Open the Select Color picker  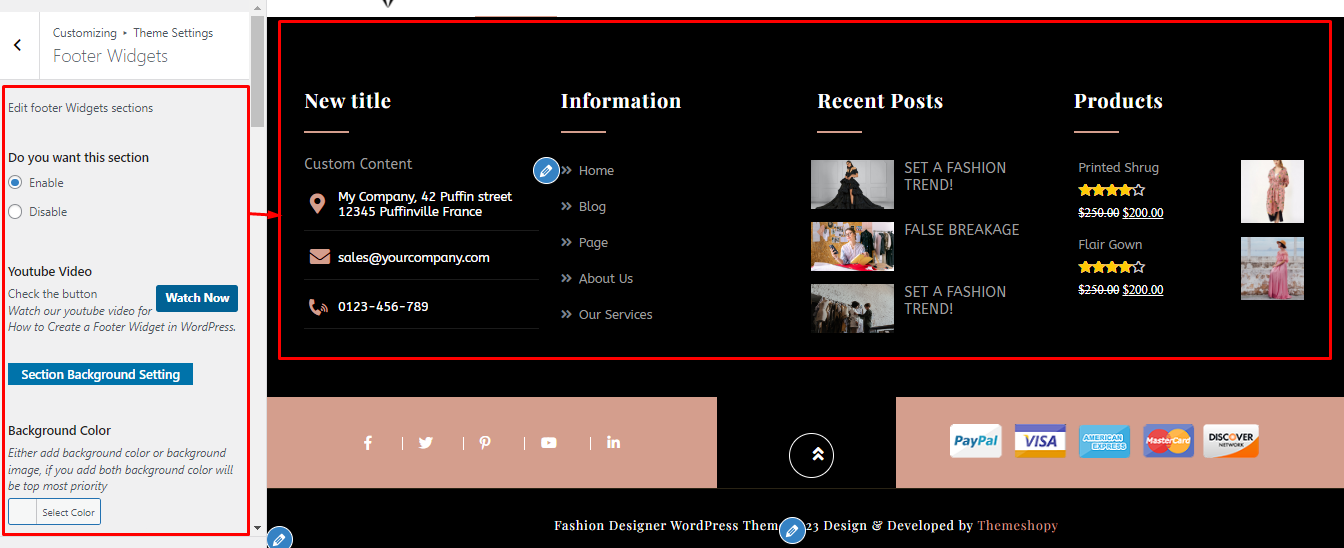(55, 512)
